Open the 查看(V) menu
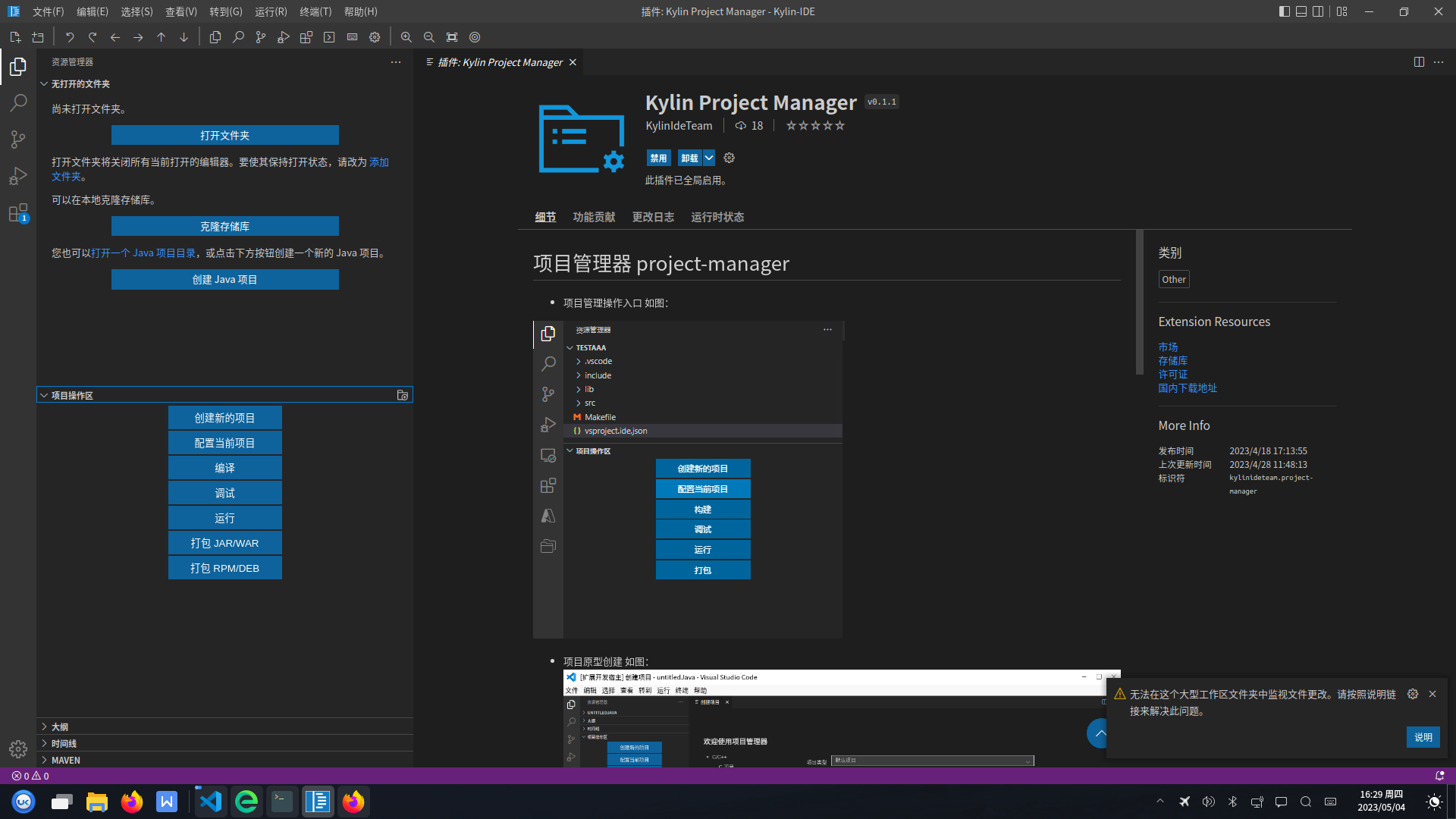The height and width of the screenshot is (819, 1456). click(181, 11)
